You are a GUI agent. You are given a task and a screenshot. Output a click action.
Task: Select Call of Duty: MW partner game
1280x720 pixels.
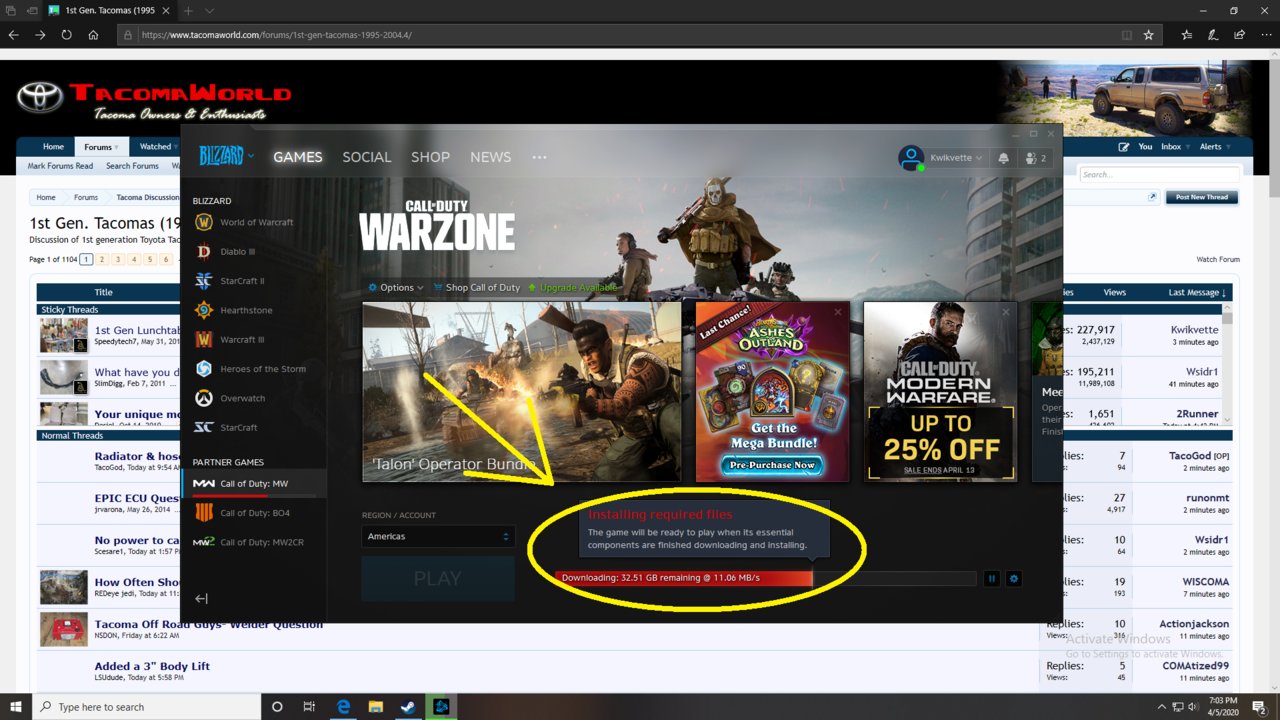tap(253, 484)
